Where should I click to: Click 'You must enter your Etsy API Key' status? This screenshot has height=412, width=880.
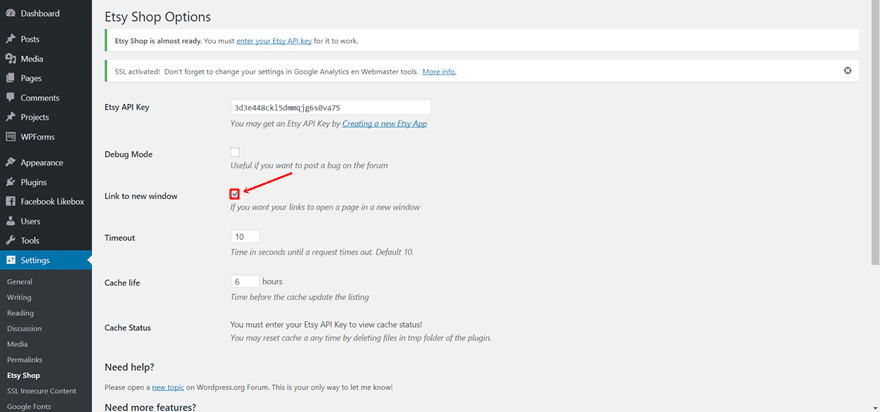coord(326,324)
